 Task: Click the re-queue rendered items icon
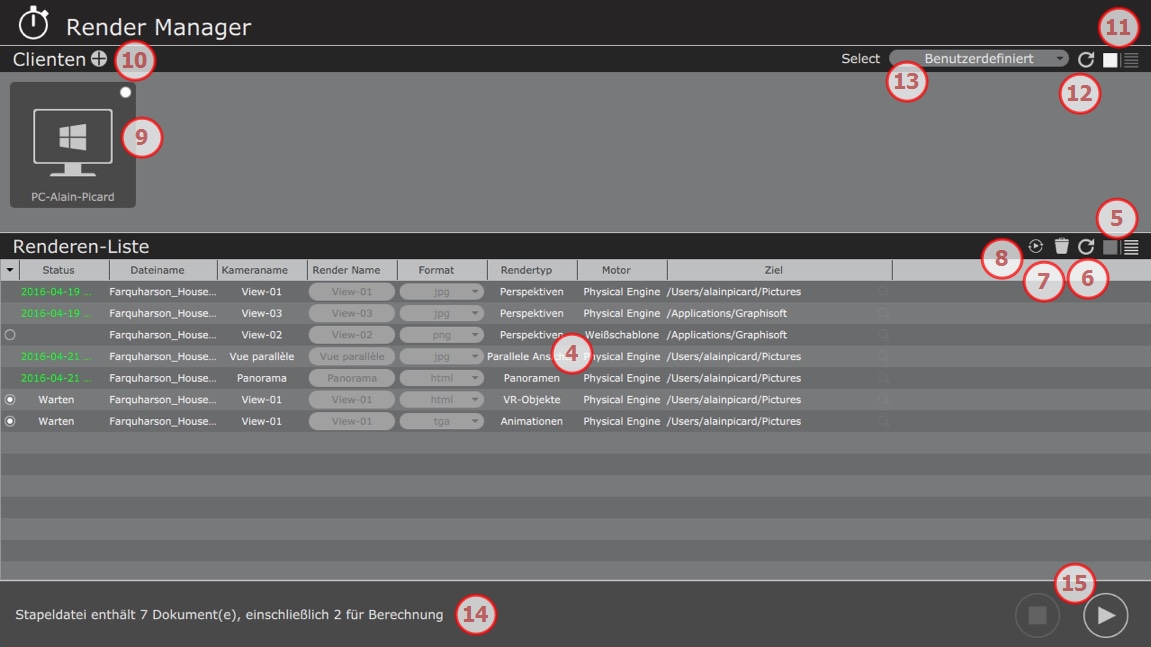1035,244
